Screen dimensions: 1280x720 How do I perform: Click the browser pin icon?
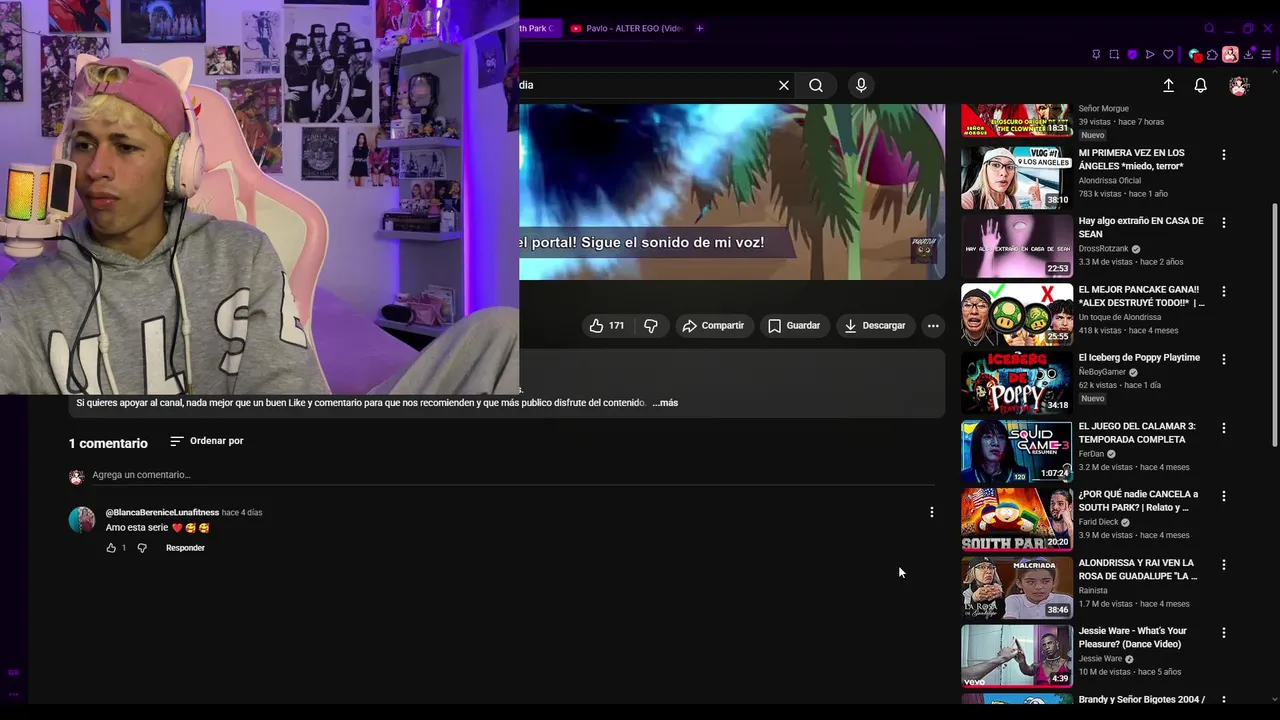(x=1096, y=55)
